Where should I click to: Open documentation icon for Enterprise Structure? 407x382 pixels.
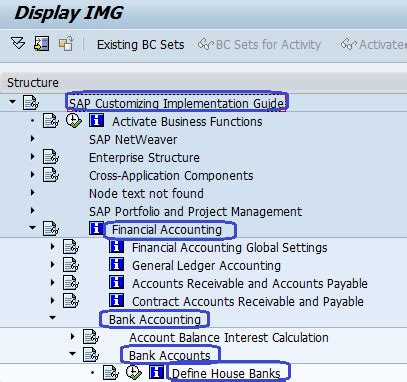51,157
